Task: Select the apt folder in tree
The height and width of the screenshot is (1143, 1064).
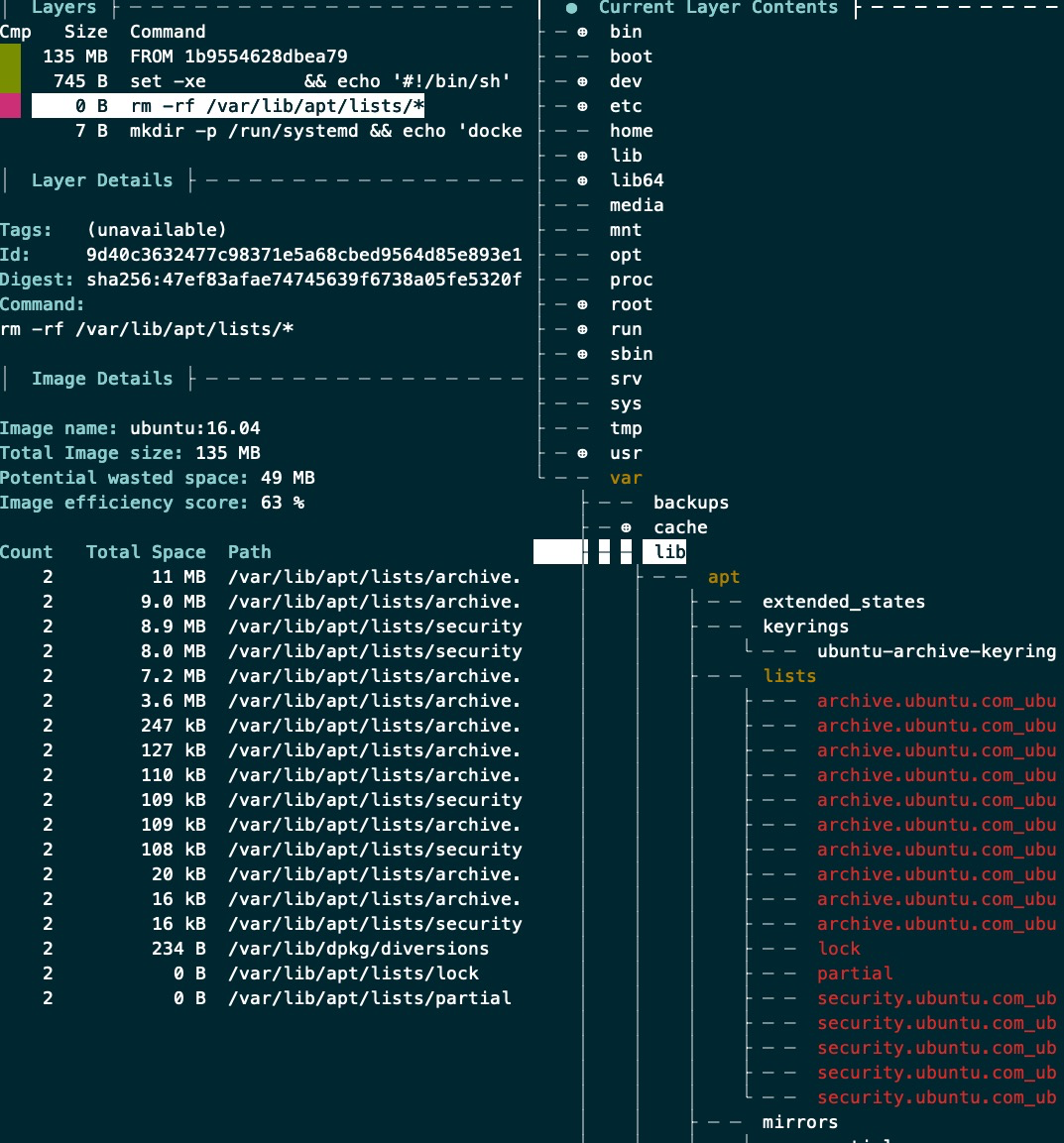Action: 724,577
